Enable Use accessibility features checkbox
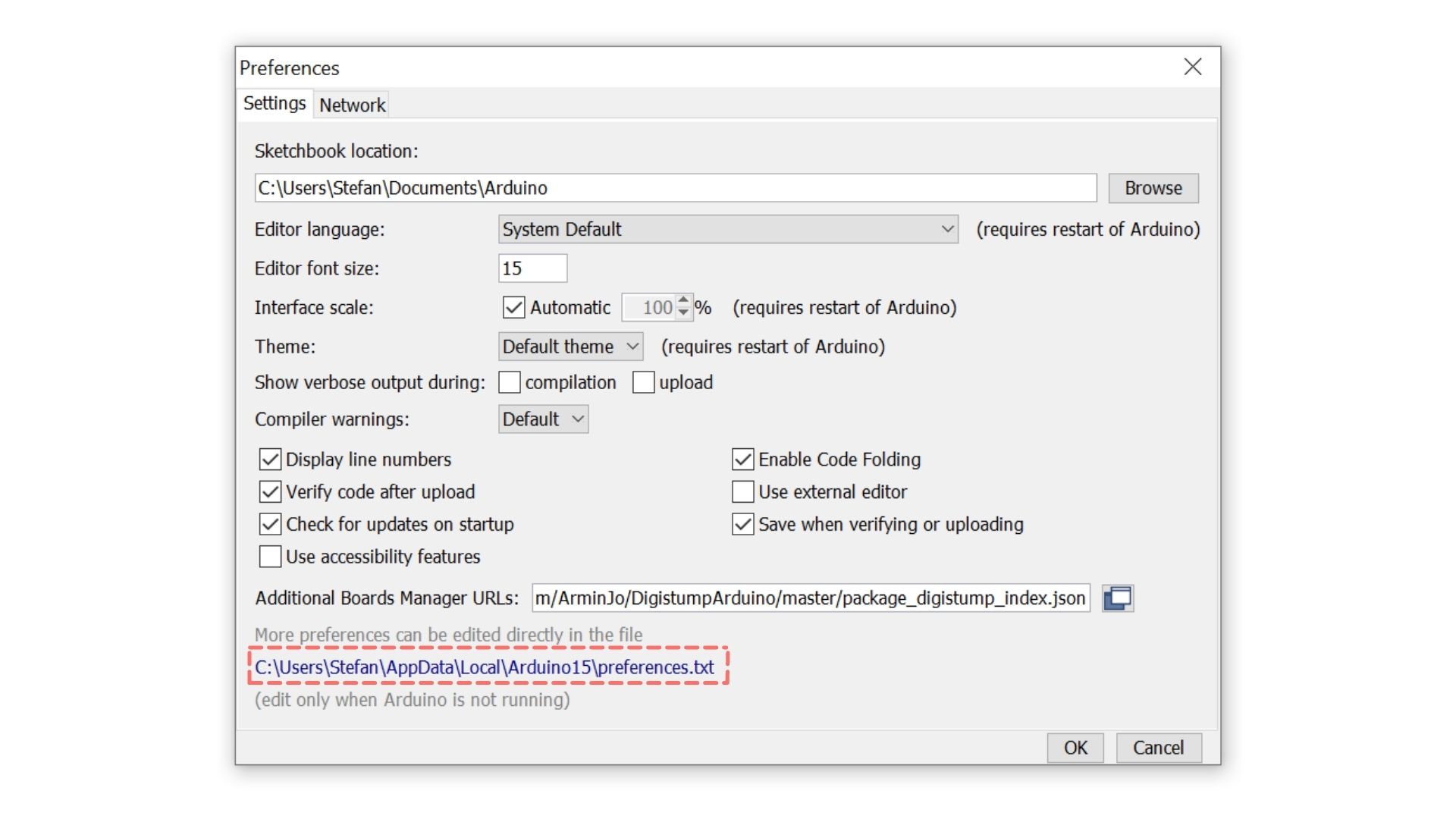Image resolution: width=1456 pixels, height=819 pixels. [x=270, y=557]
